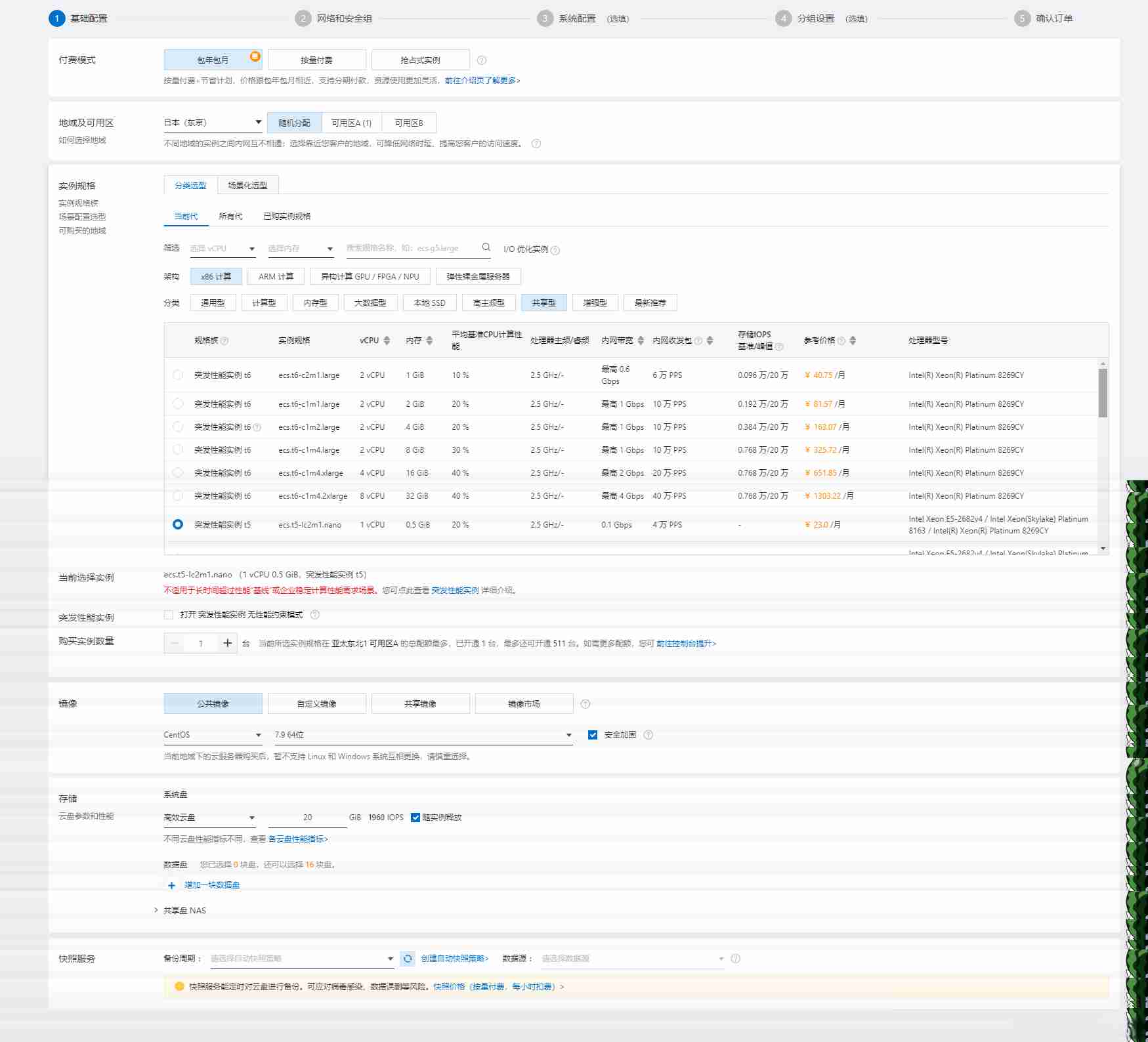Image resolution: width=1148 pixels, height=1042 pixels.
Task: Select the ecs.t6-c1m1.large instance radio button
Action: (x=178, y=404)
